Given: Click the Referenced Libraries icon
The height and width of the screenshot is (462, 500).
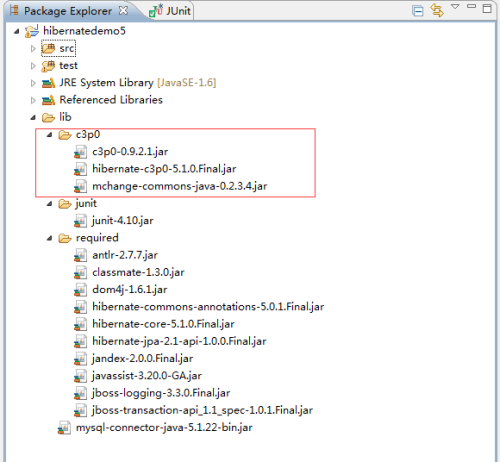Looking at the screenshot, I should point(48,100).
